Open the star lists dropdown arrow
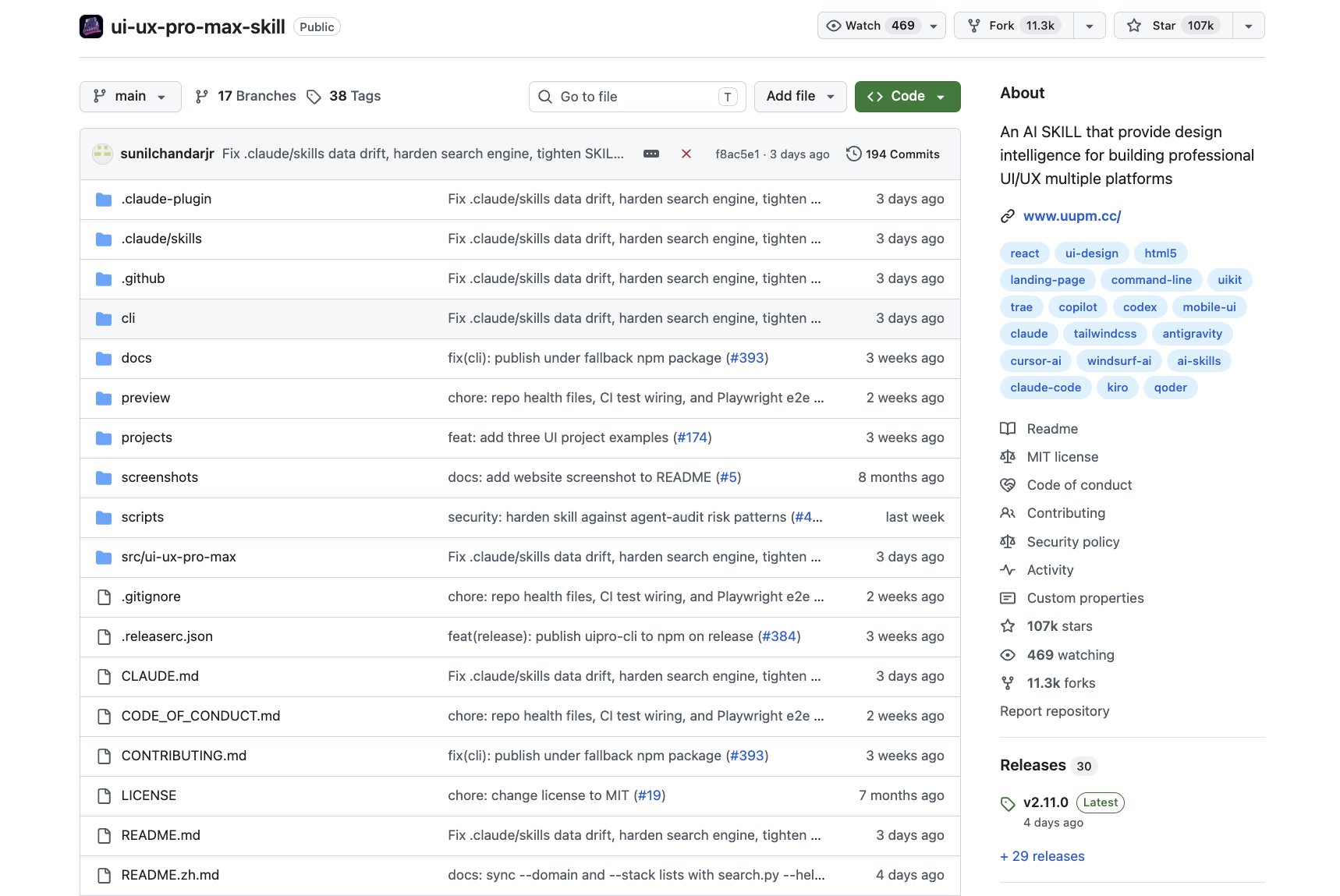 click(x=1249, y=26)
